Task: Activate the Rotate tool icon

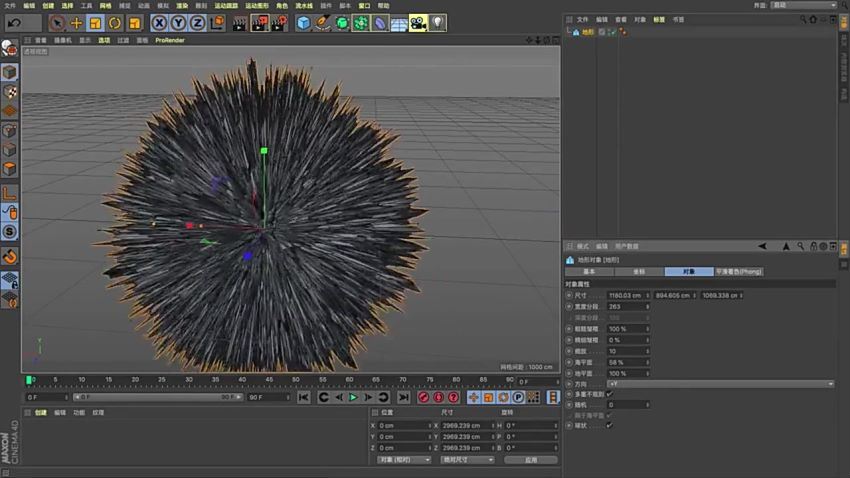Action: point(115,23)
